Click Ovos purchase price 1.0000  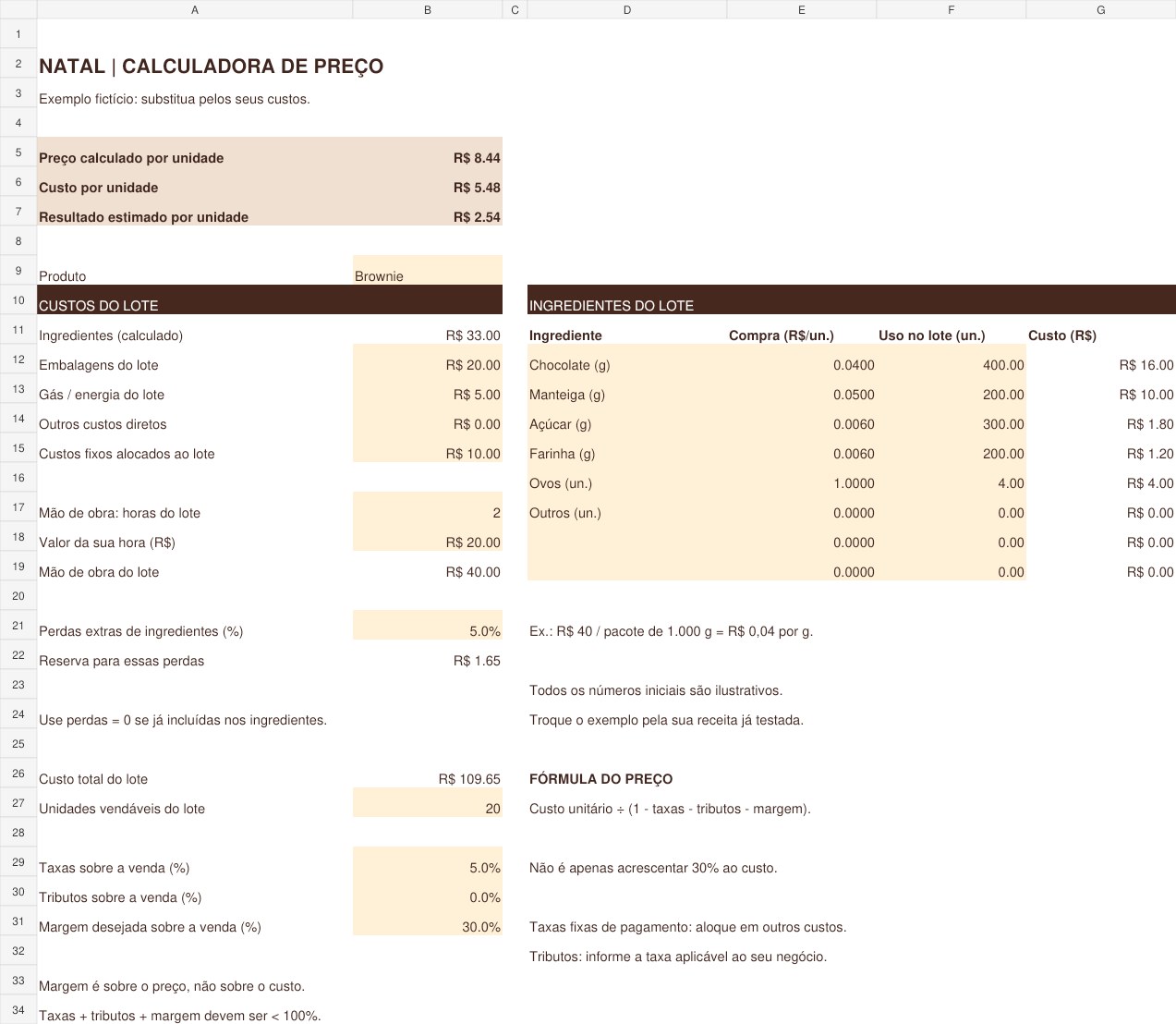[802, 477]
